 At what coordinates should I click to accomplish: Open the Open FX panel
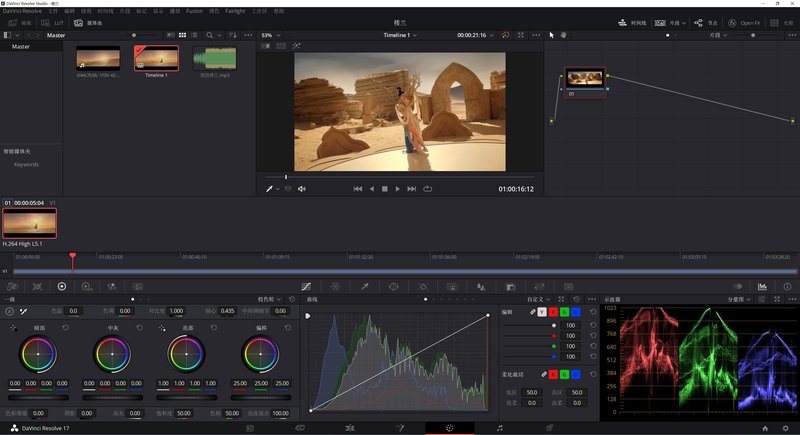(x=744, y=21)
